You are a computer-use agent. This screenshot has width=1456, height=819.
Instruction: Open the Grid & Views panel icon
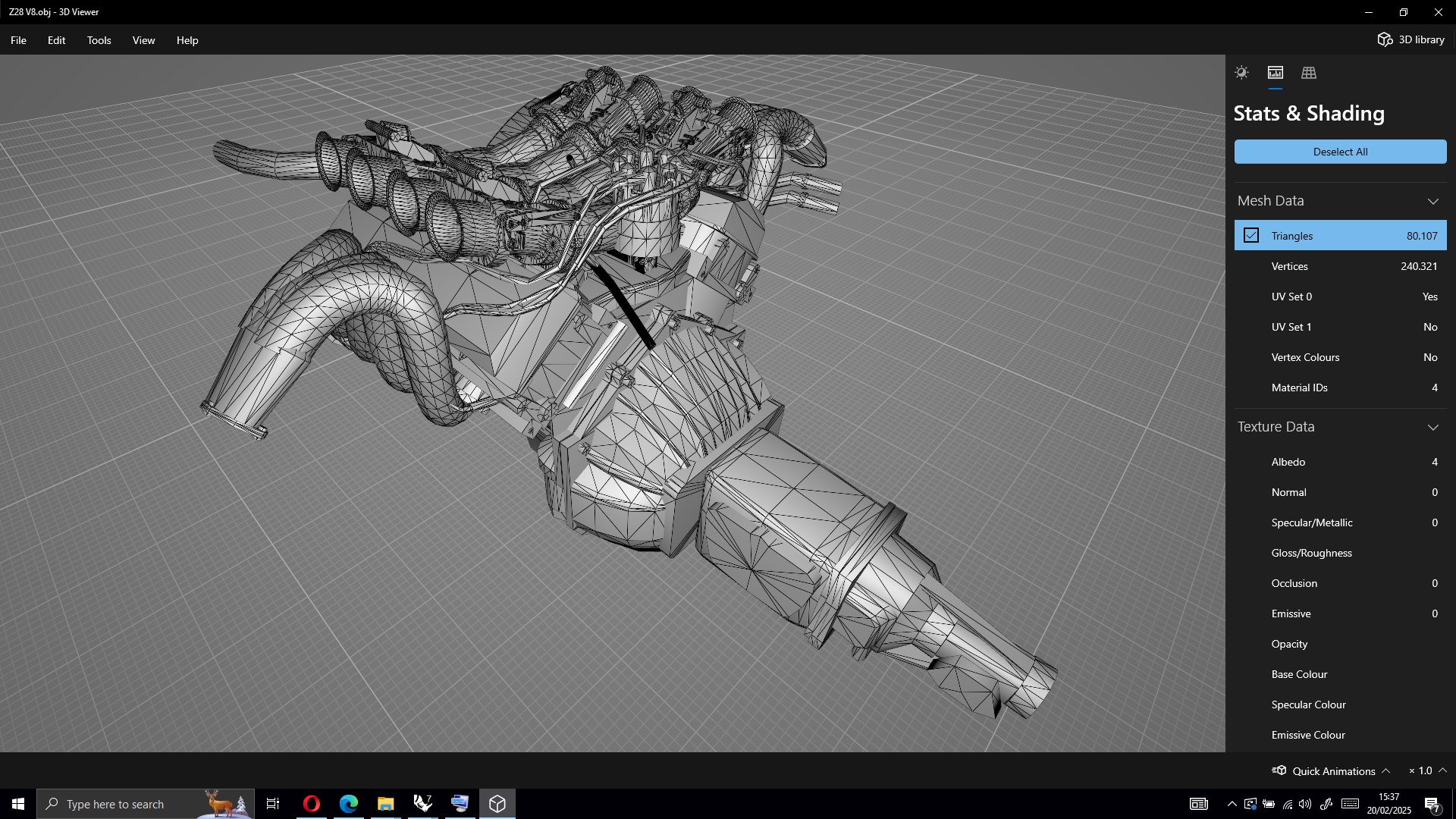tap(1309, 73)
